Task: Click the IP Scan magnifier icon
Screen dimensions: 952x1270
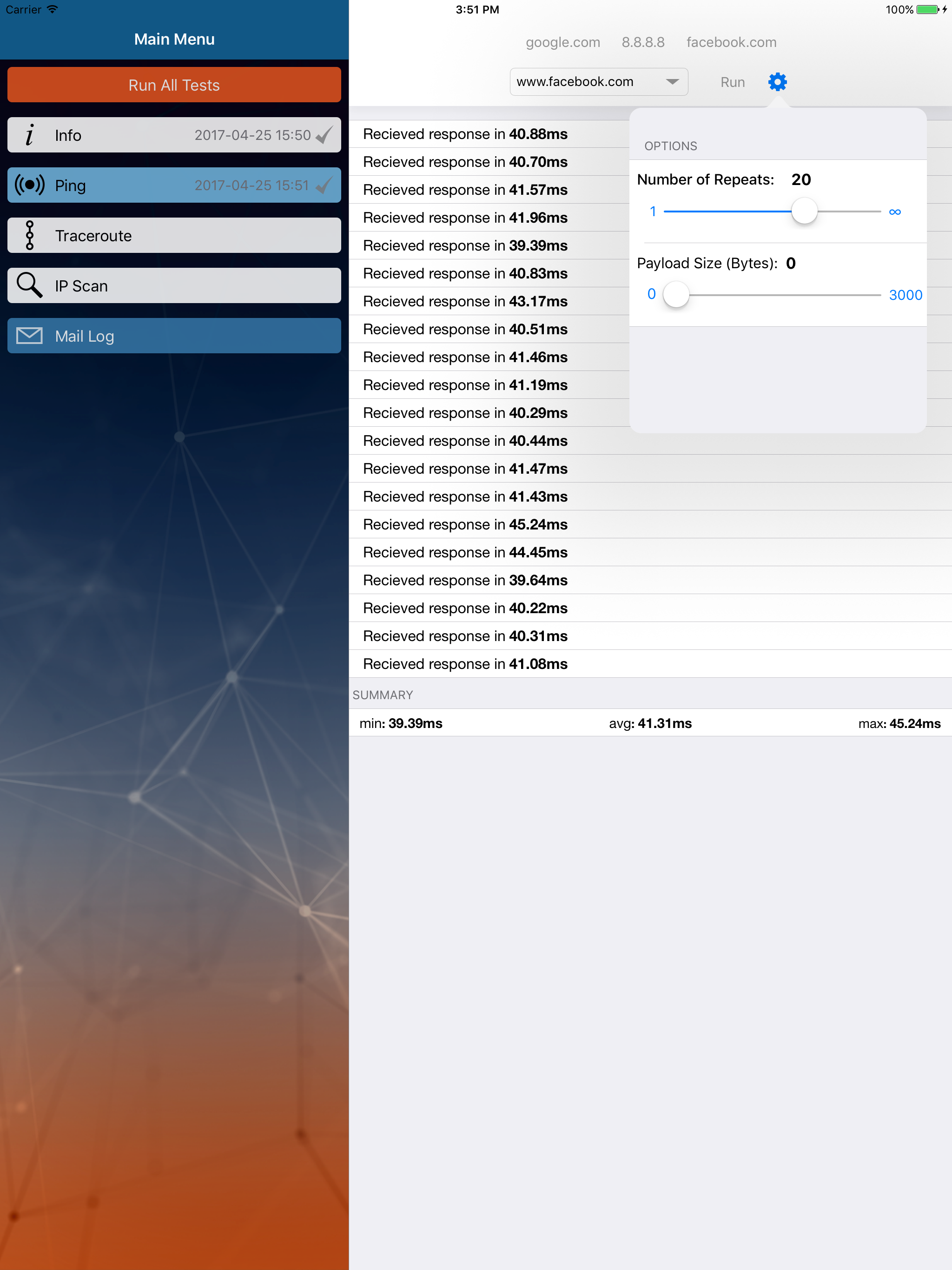Action: (x=29, y=285)
